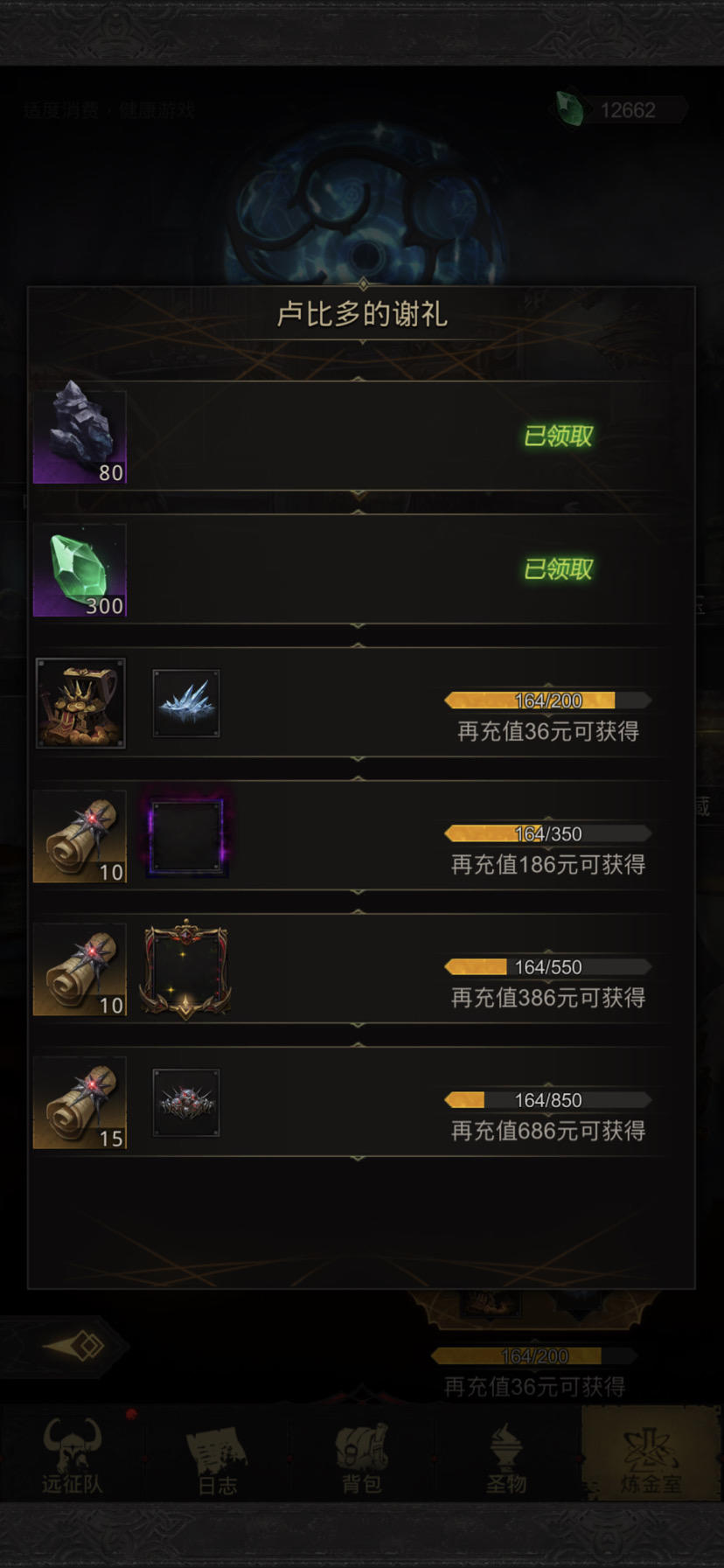Select the ice crystal shard reward icon
This screenshot has width=724, height=1568.
186,703
